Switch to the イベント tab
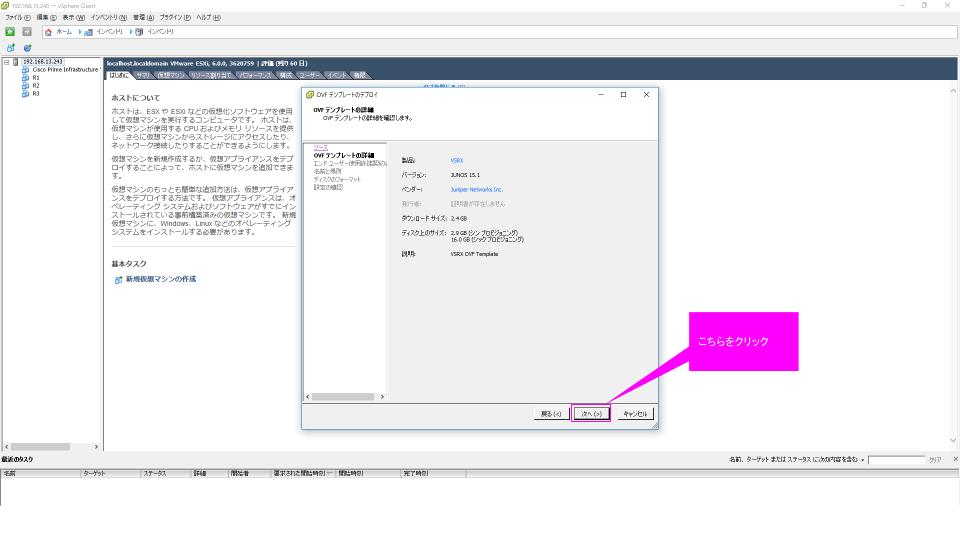 point(337,75)
